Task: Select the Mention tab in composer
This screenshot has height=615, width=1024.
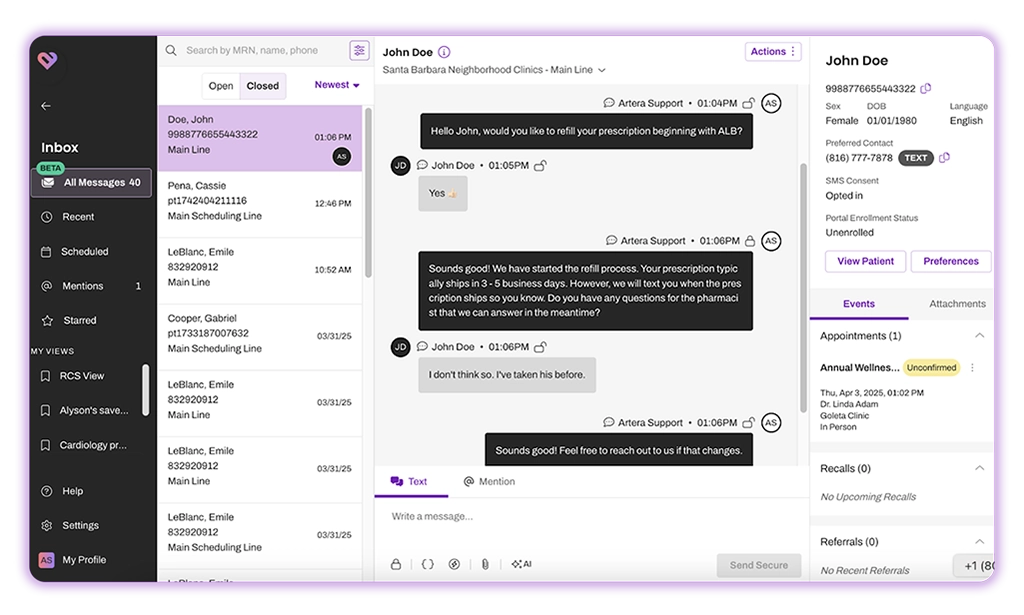Action: [x=489, y=482]
